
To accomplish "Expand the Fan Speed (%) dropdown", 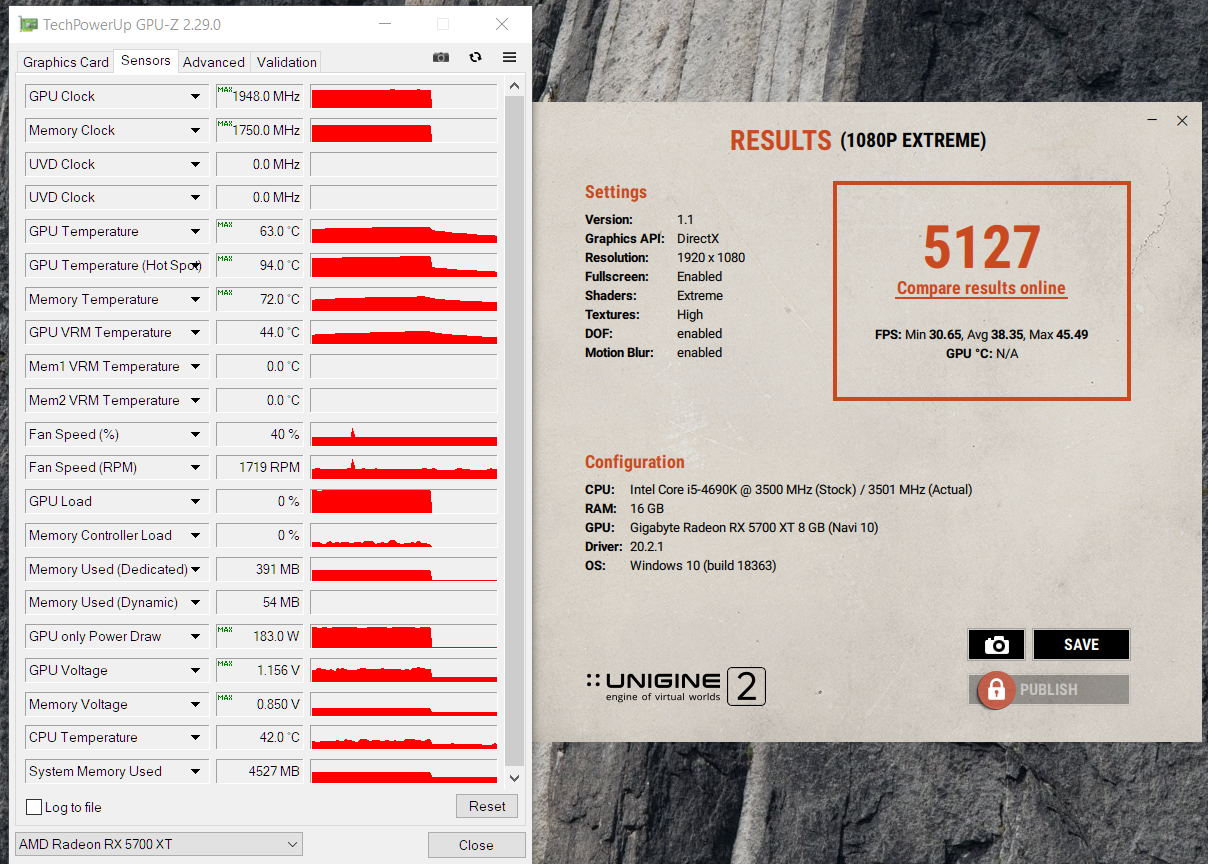I will (195, 435).
